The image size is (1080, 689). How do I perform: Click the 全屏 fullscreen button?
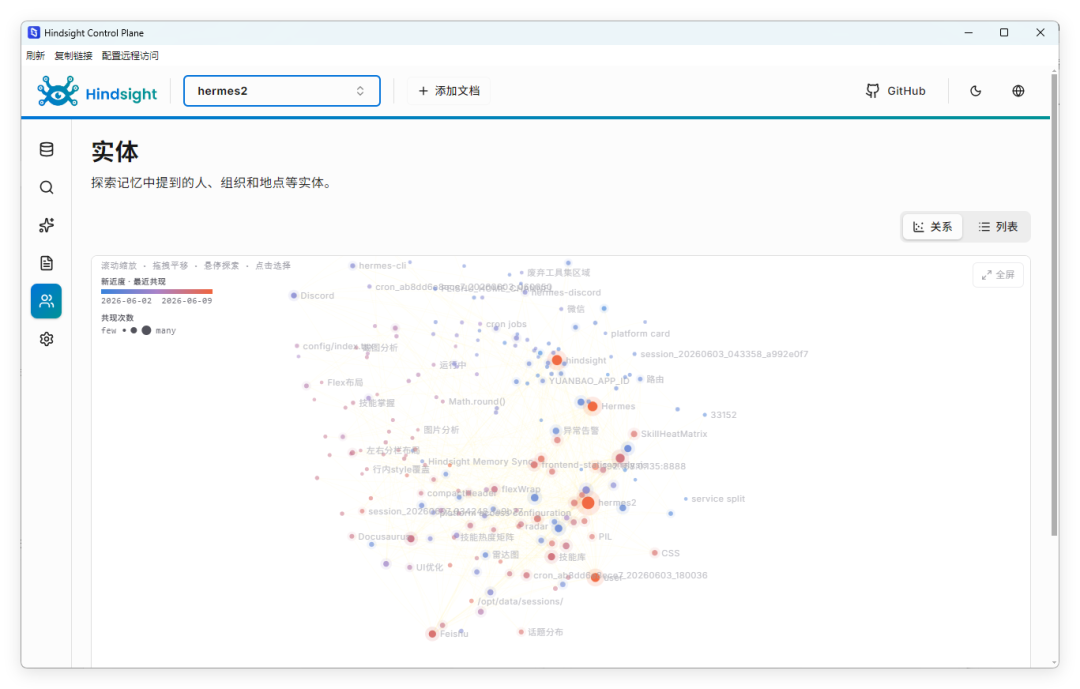(x=998, y=275)
